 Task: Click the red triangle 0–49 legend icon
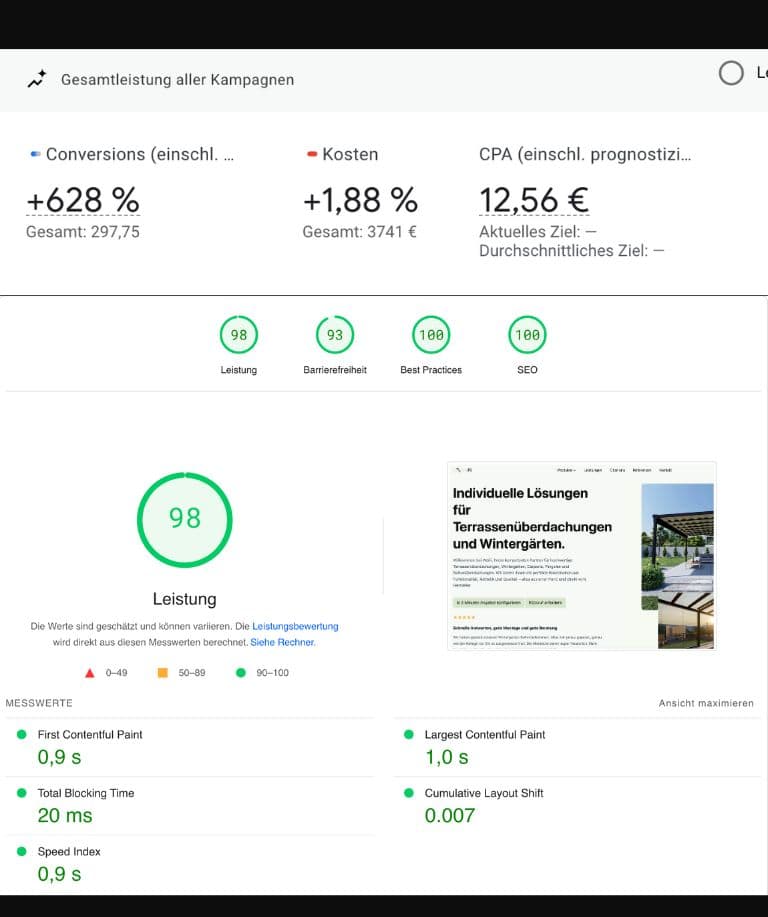(x=90, y=673)
